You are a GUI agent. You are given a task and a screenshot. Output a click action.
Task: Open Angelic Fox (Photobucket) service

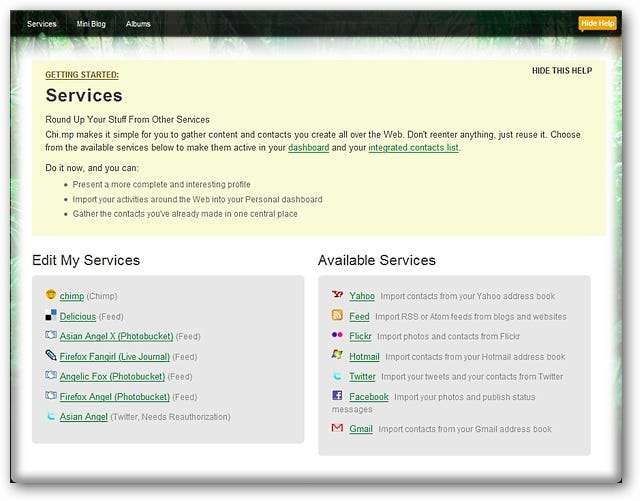point(112,376)
